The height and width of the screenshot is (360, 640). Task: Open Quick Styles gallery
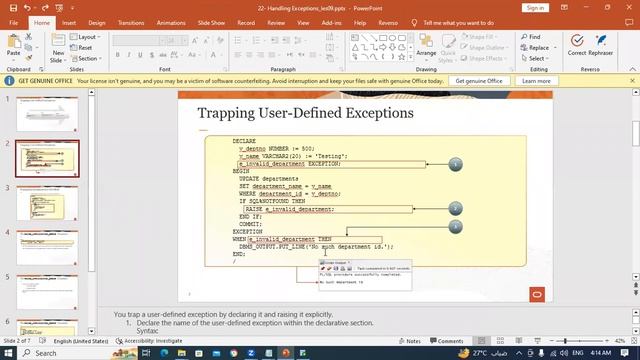[x=448, y=48]
